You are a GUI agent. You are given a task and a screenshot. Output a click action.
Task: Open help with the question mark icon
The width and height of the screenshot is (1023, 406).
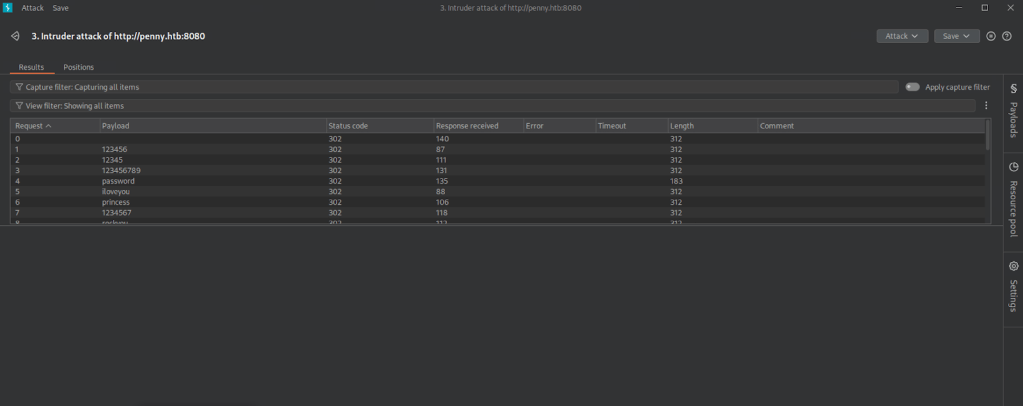point(1006,36)
